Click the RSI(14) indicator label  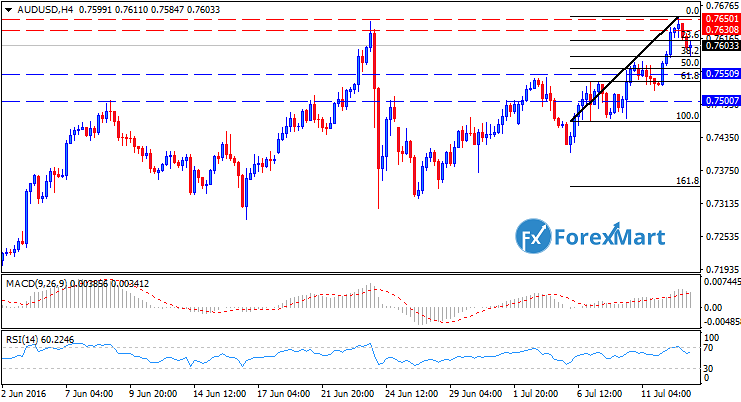[x=24, y=342]
